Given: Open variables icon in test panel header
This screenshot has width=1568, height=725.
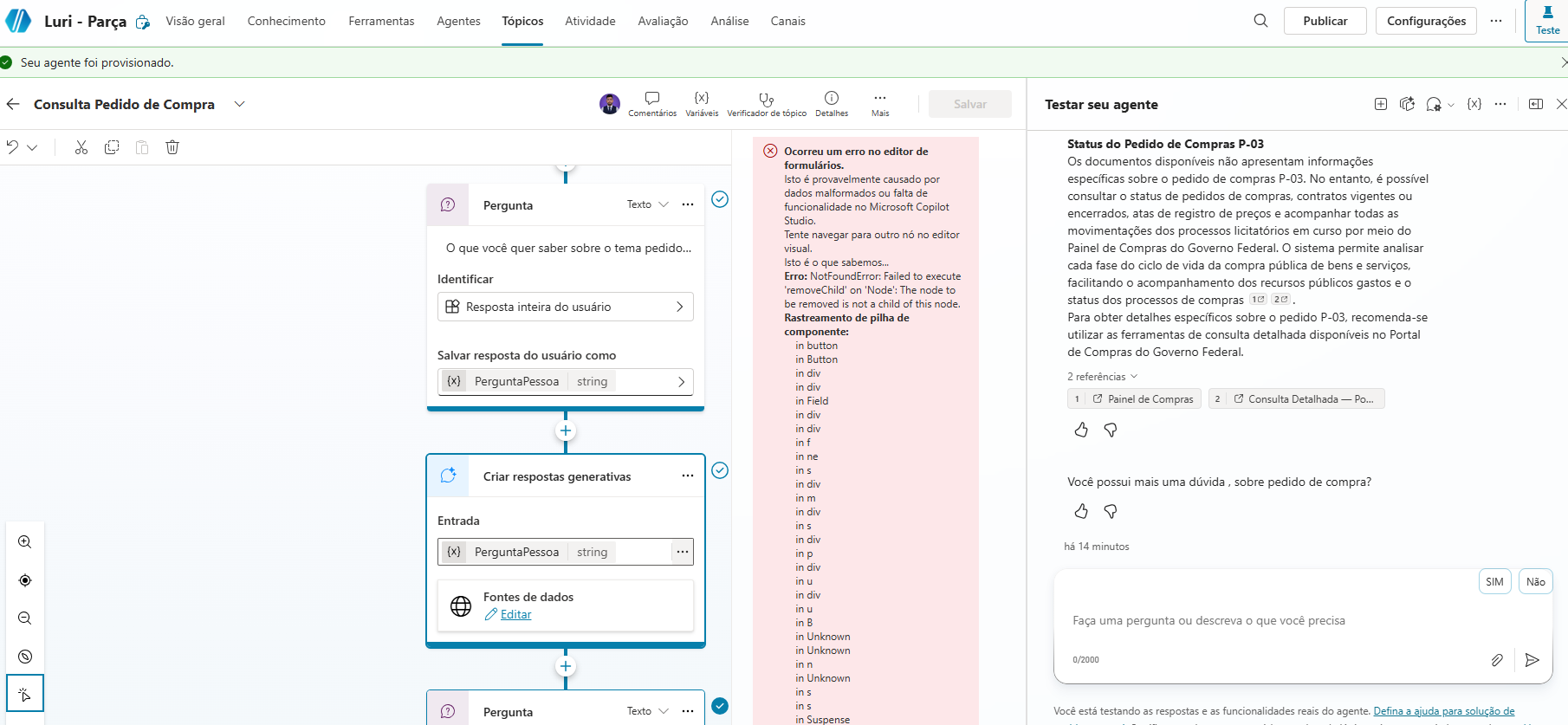Looking at the screenshot, I should [1474, 104].
